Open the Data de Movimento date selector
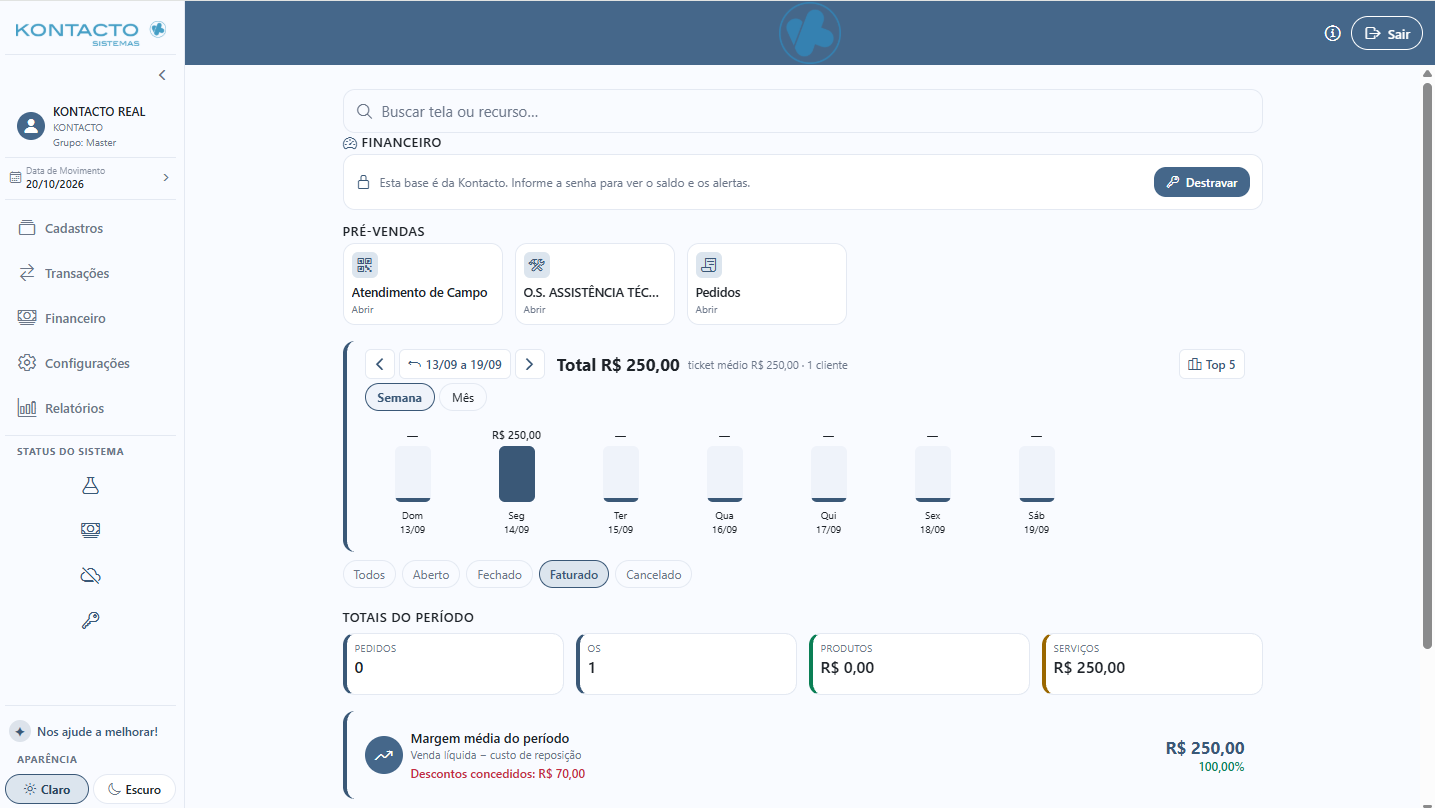This screenshot has width=1435, height=808. (91, 178)
